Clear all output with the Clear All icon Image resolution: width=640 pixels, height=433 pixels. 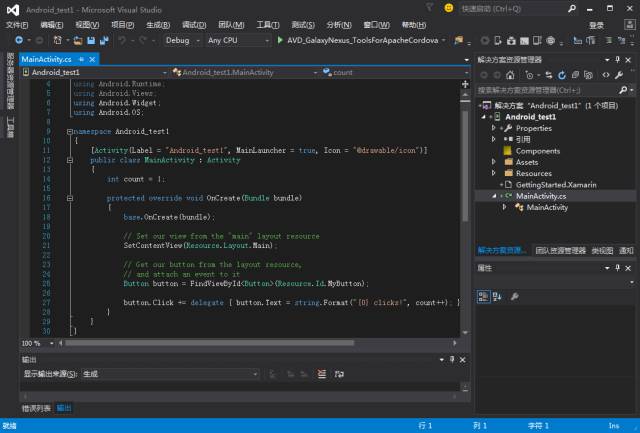(322, 374)
